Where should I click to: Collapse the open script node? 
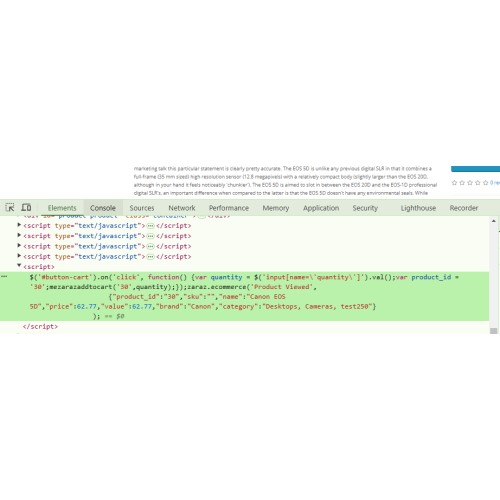[x=19, y=266]
